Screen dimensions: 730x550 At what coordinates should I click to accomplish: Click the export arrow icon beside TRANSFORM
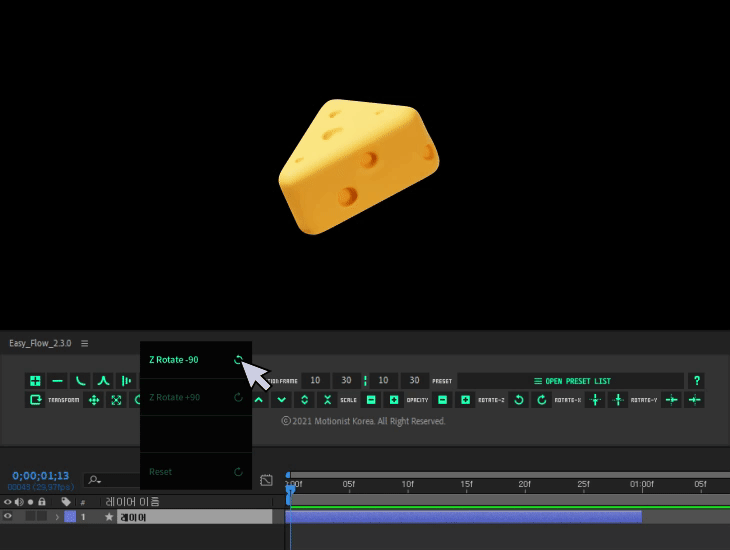[x=35, y=400]
